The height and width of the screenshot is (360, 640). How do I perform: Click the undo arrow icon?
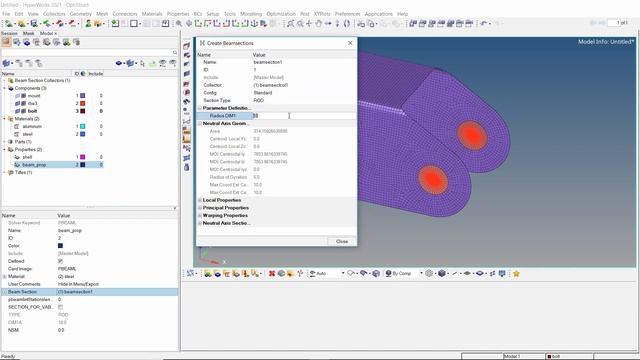[x=484, y=24]
